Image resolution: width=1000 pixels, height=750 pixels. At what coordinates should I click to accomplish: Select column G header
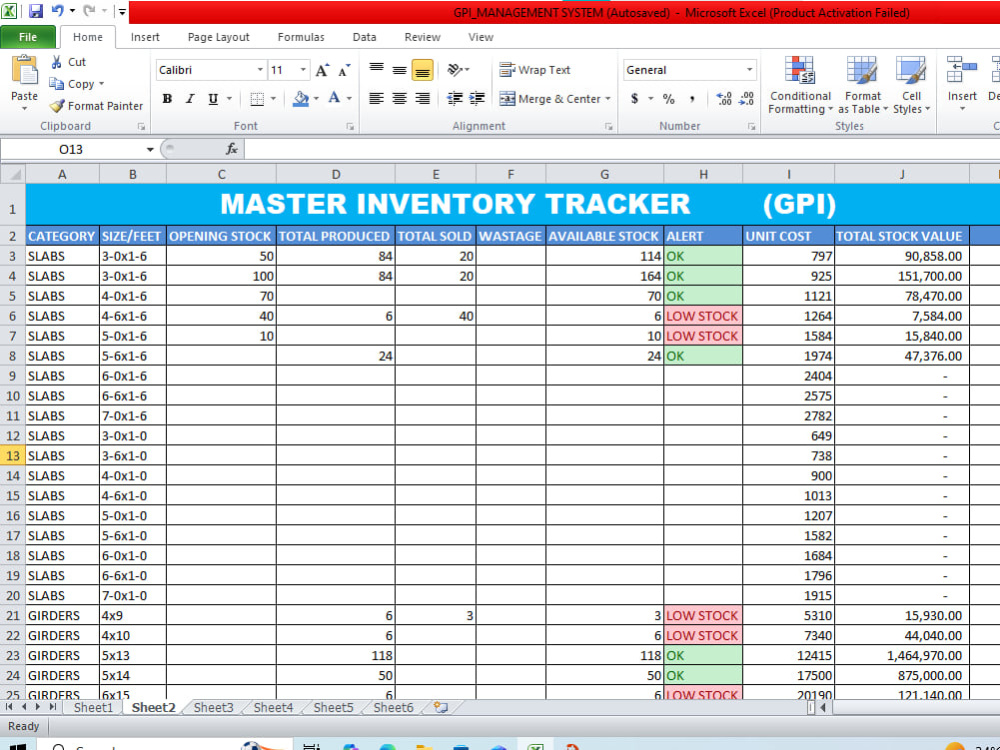pyautogui.click(x=604, y=174)
